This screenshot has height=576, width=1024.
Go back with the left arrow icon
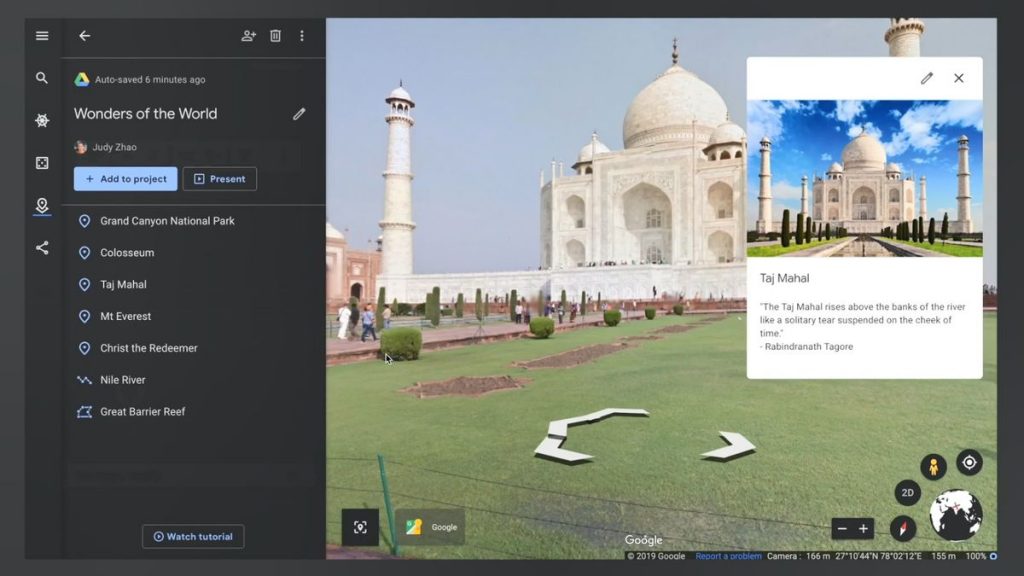pyautogui.click(x=84, y=36)
